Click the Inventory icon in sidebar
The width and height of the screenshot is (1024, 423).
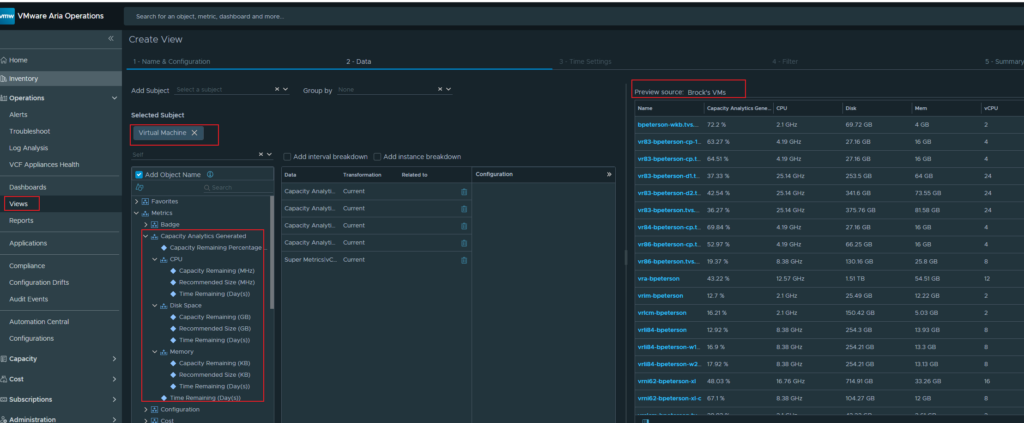tap(4, 78)
